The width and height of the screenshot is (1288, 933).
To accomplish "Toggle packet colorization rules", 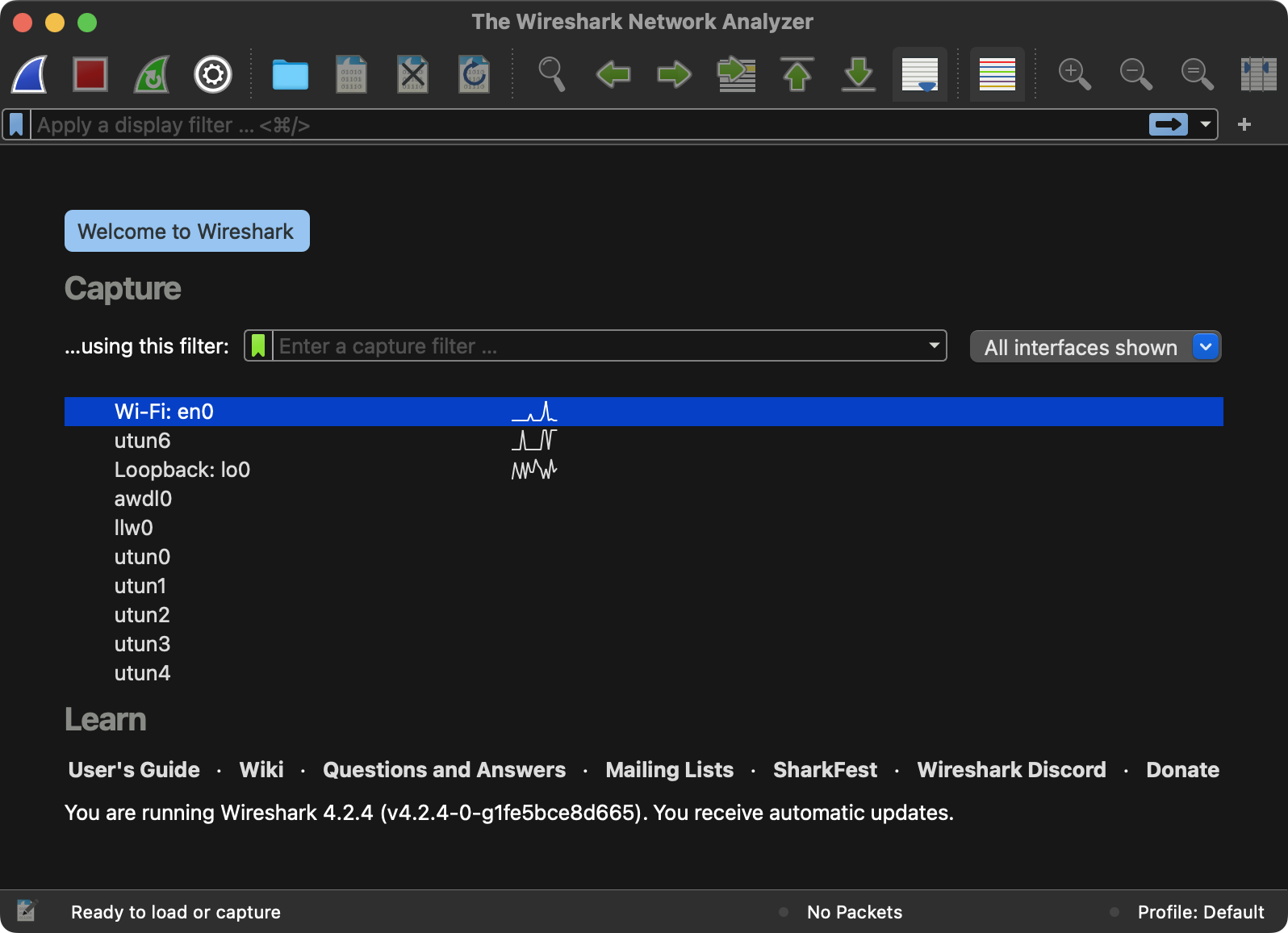I will [997, 74].
